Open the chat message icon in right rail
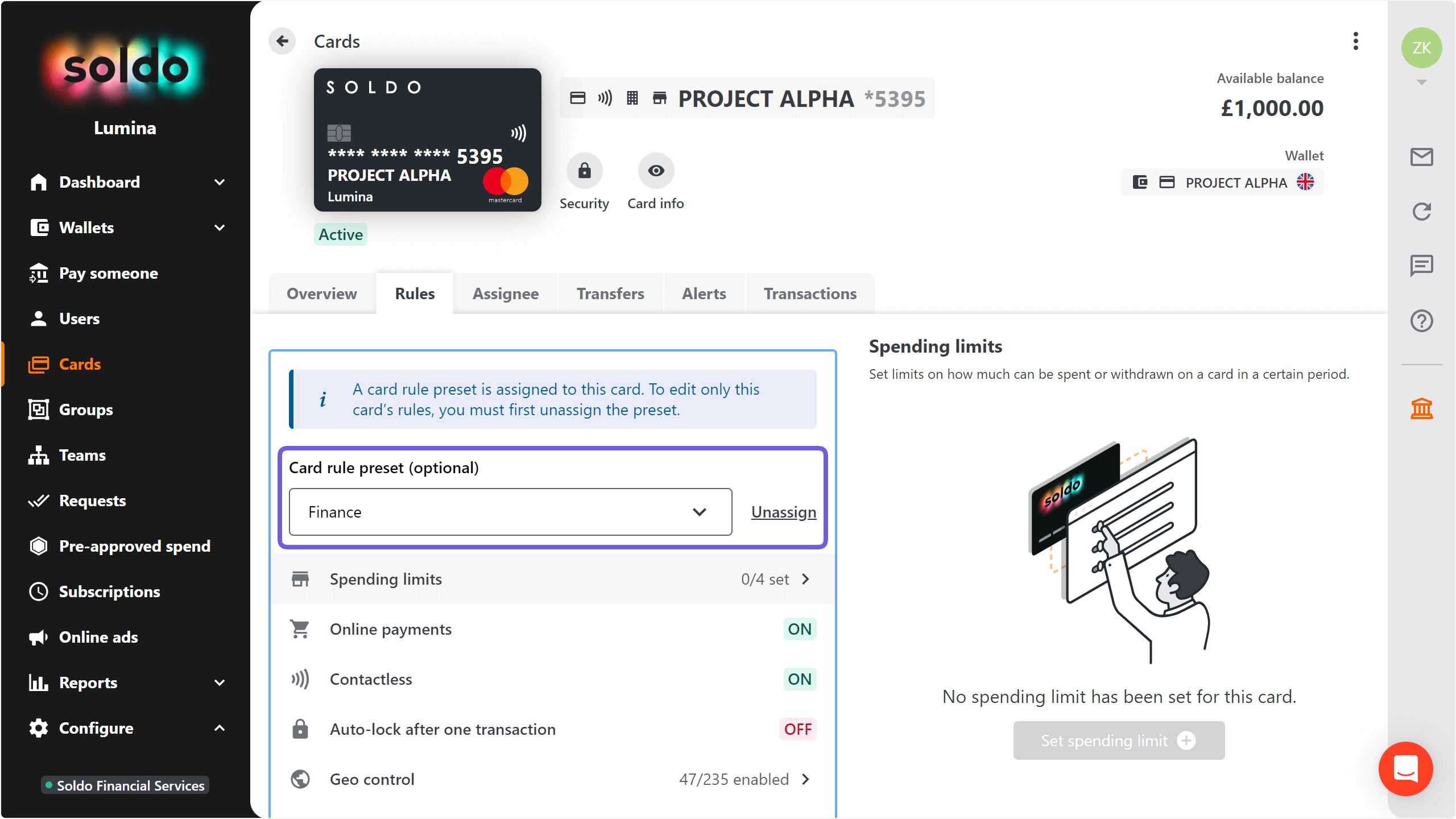This screenshot has height=819, width=1456. 1421,266
